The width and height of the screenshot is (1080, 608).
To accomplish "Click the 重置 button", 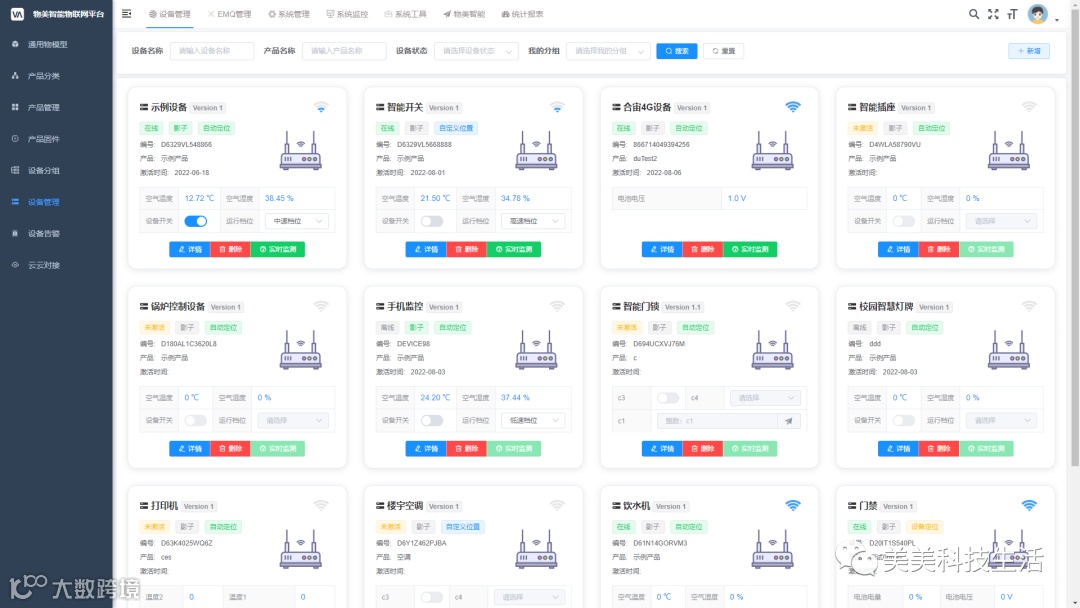I will tap(723, 51).
